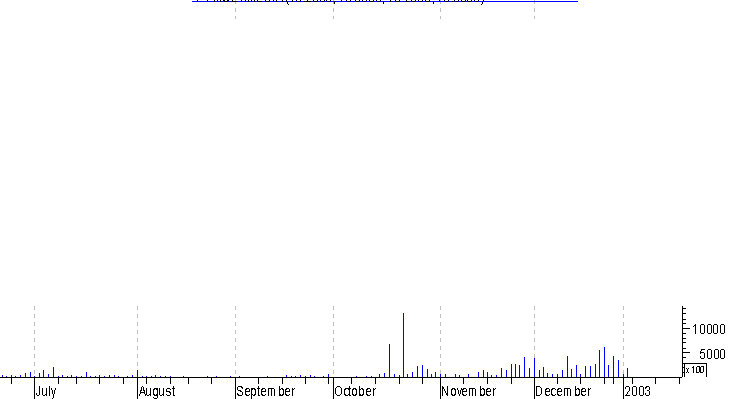This screenshot has height=399, width=730.
Task: Select the second-tallest October volume bar
Action: click(x=390, y=360)
